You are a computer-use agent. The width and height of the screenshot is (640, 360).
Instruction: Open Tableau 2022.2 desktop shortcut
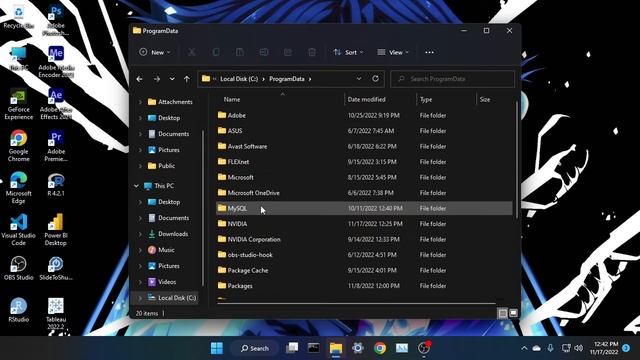point(56,314)
